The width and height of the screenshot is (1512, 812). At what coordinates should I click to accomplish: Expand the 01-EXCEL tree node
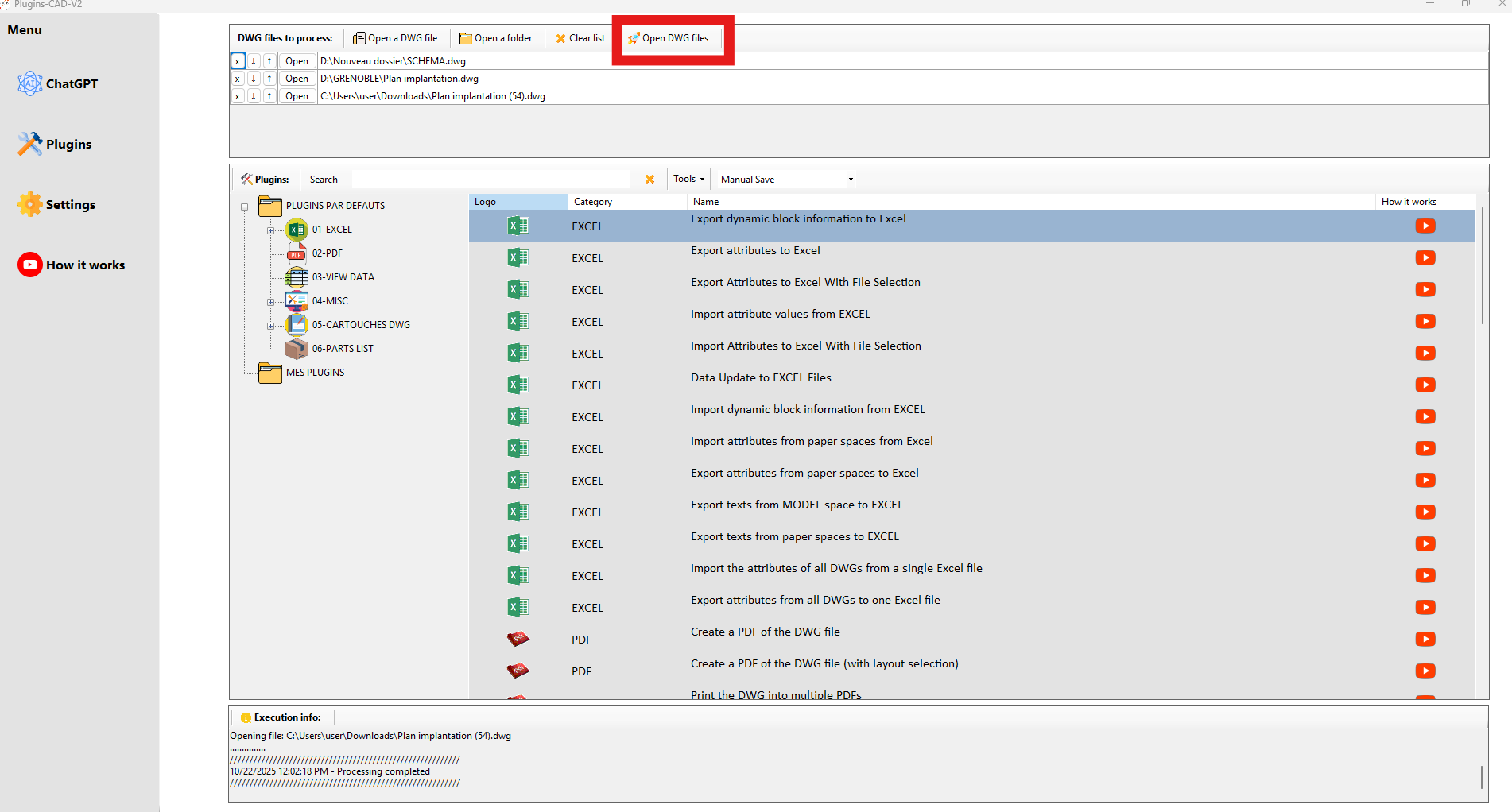pyautogui.click(x=270, y=230)
